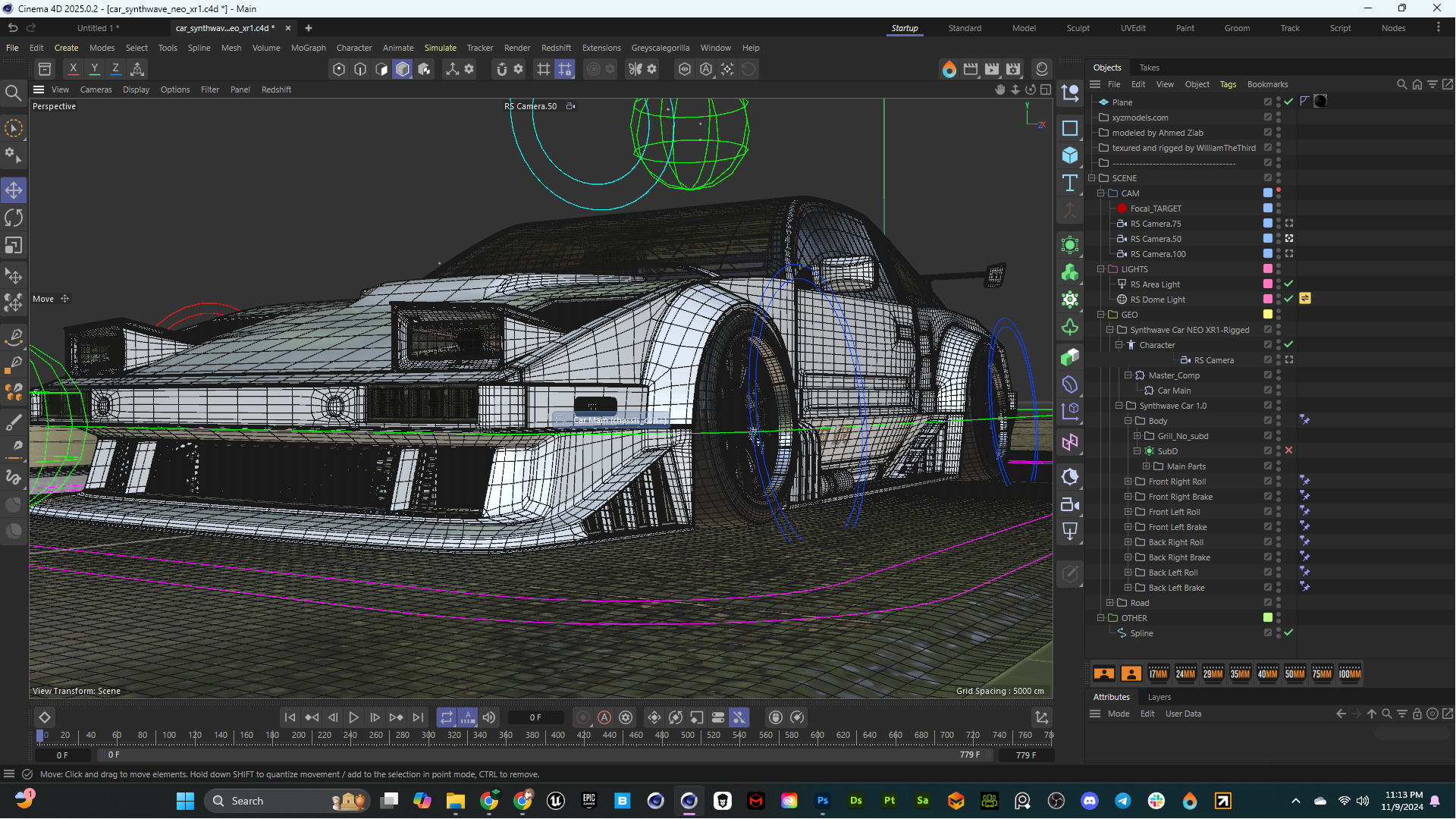Screen dimensions: 1456x819
Task: Click the 35MM focal length preset
Action: [x=1240, y=673]
